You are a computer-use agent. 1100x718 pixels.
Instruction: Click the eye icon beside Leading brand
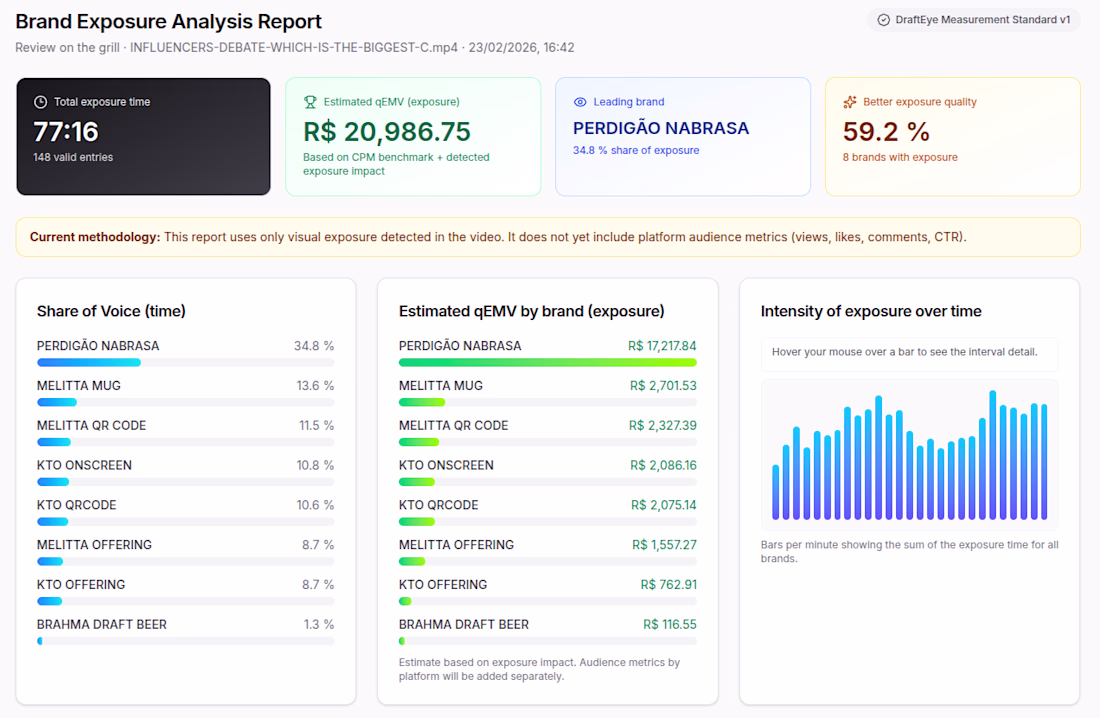click(580, 102)
